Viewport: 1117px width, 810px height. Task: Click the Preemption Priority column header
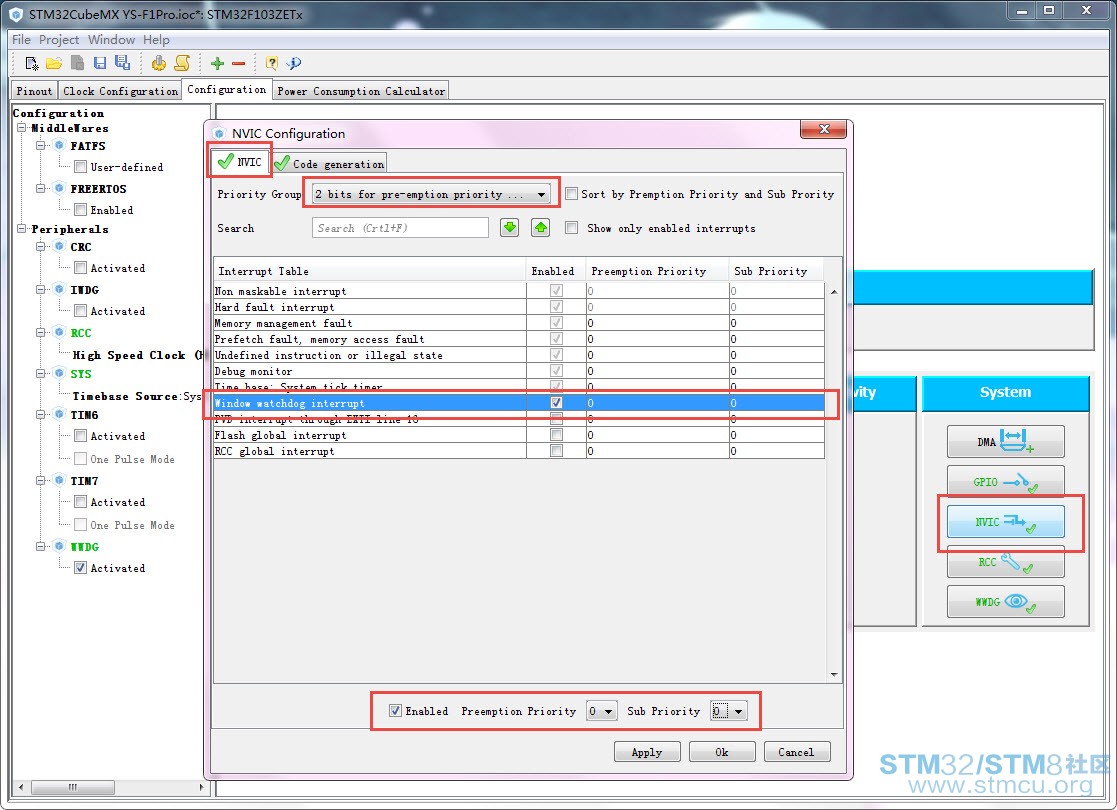click(x=657, y=271)
